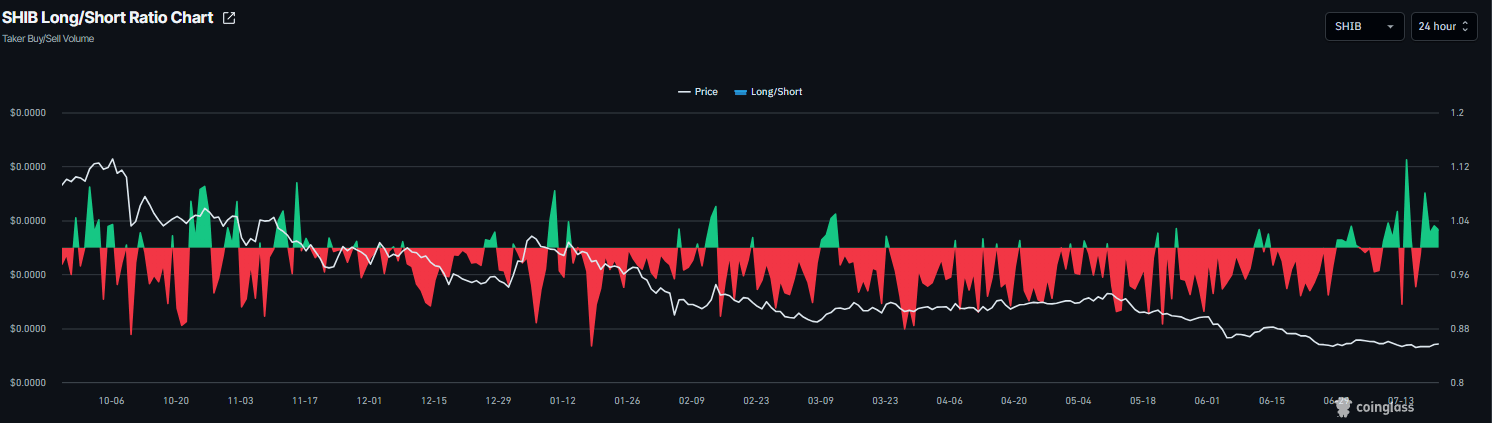The width and height of the screenshot is (1492, 423).
Task: Open chart in new window icon
Action: (229, 18)
